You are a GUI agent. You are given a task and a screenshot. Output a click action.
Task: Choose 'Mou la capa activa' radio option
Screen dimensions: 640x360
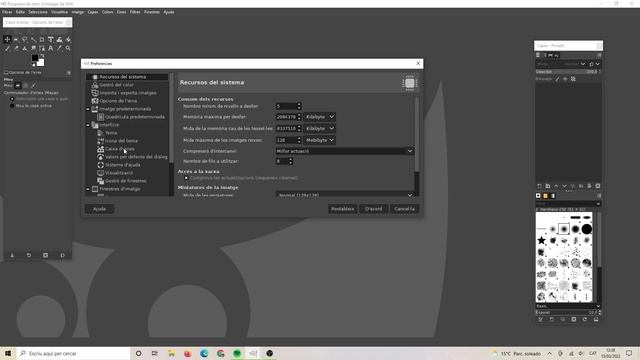coord(12,106)
